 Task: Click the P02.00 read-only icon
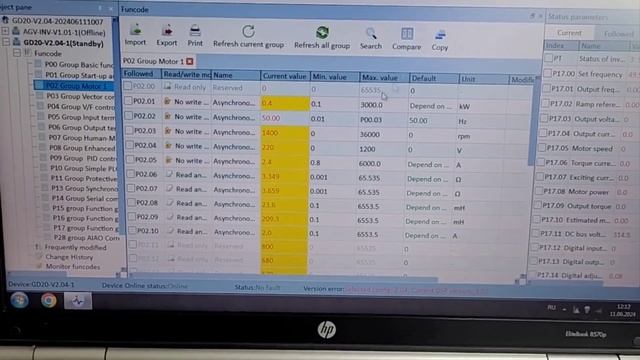(x=167, y=87)
